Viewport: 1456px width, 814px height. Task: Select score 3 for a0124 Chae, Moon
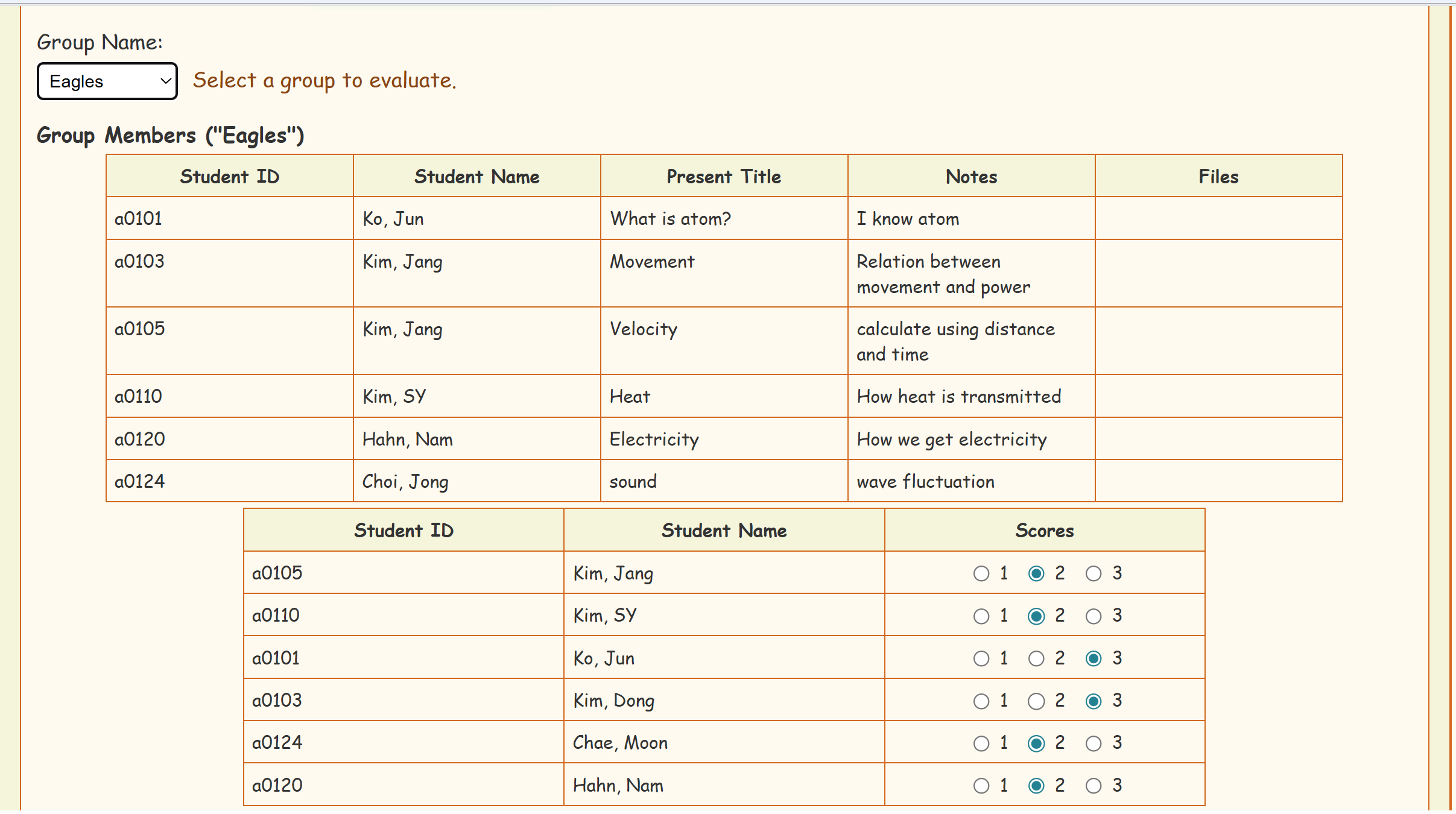click(1094, 743)
